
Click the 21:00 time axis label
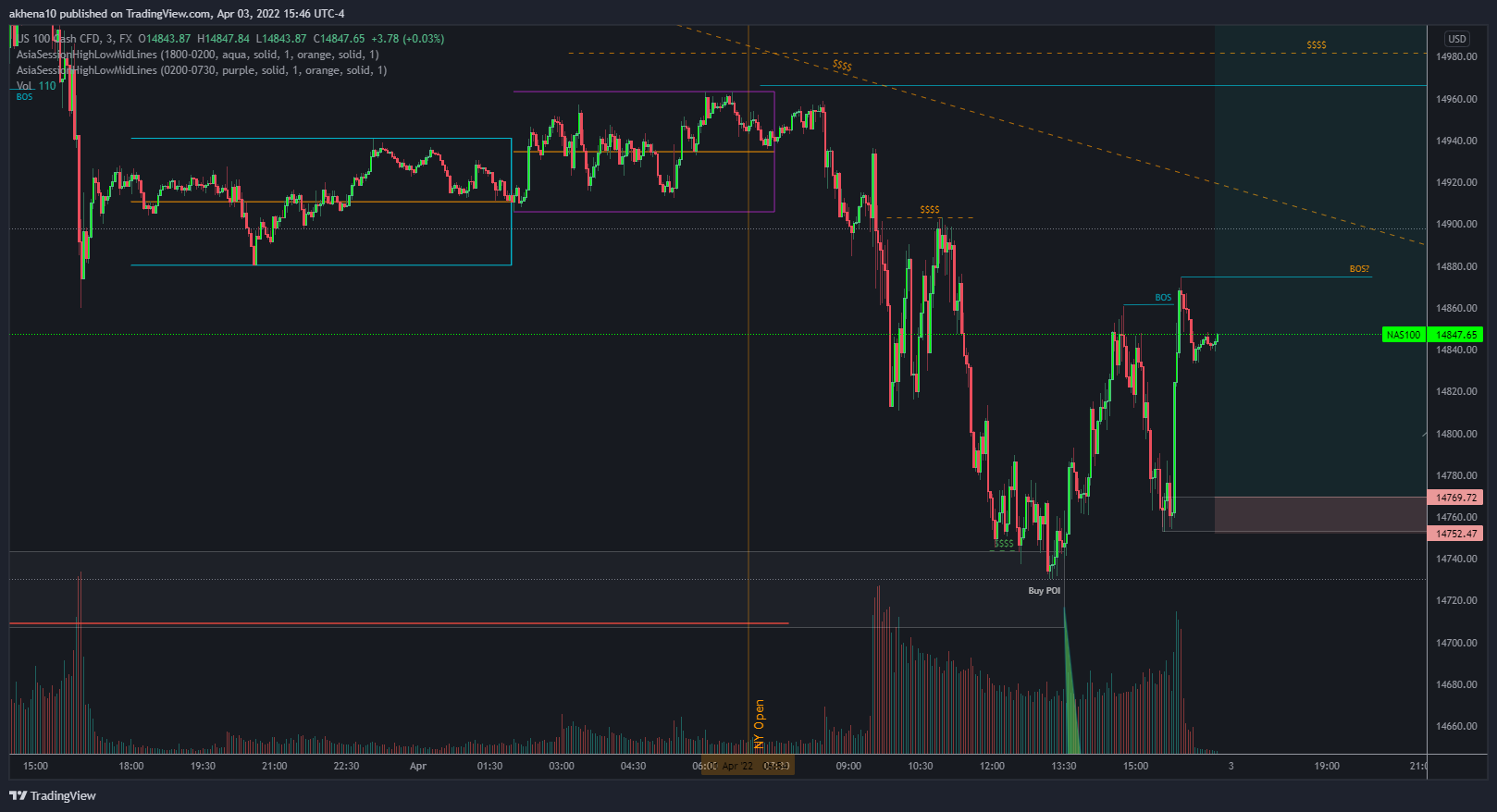[275, 766]
